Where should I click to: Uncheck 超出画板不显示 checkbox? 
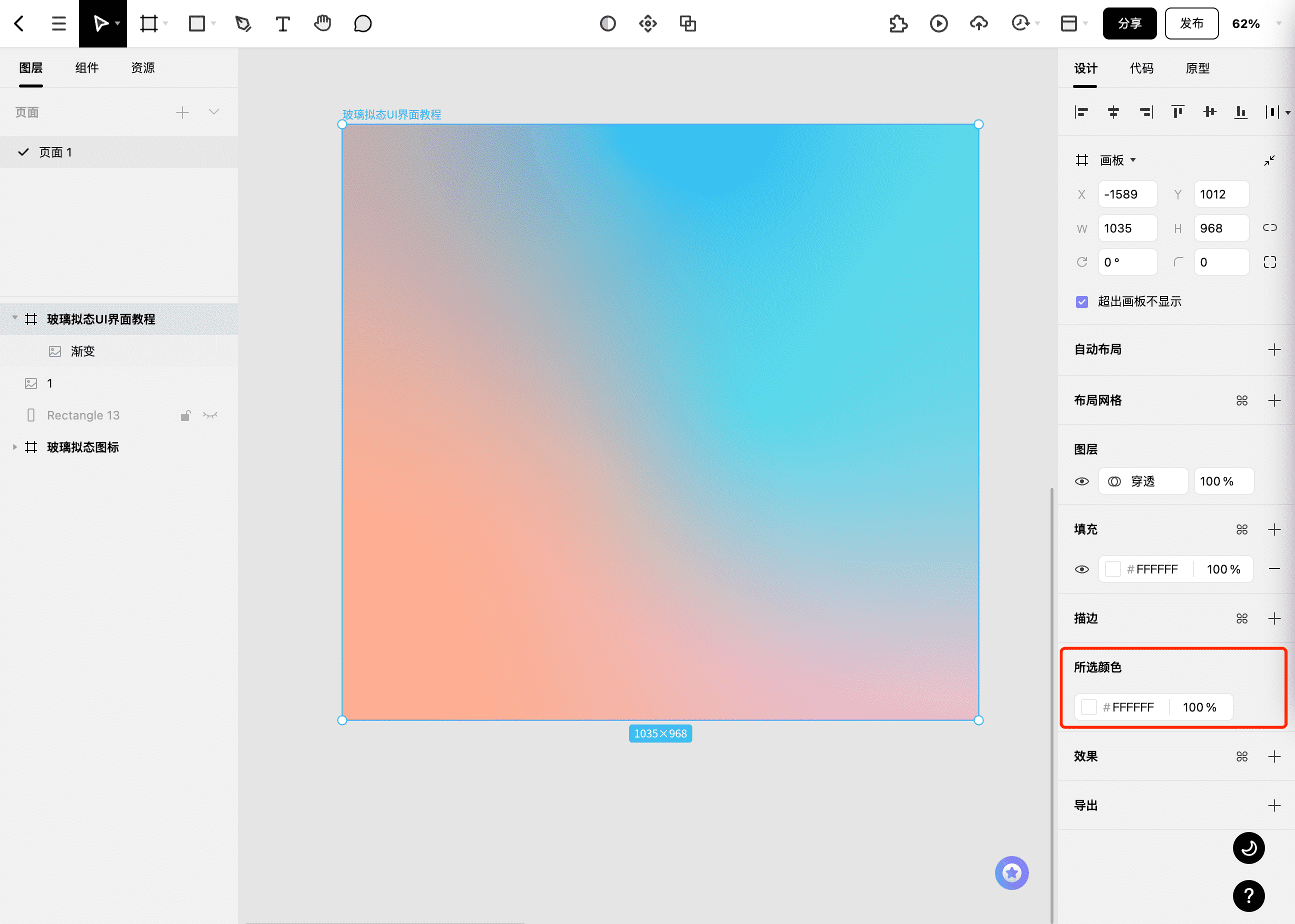tap(1081, 301)
